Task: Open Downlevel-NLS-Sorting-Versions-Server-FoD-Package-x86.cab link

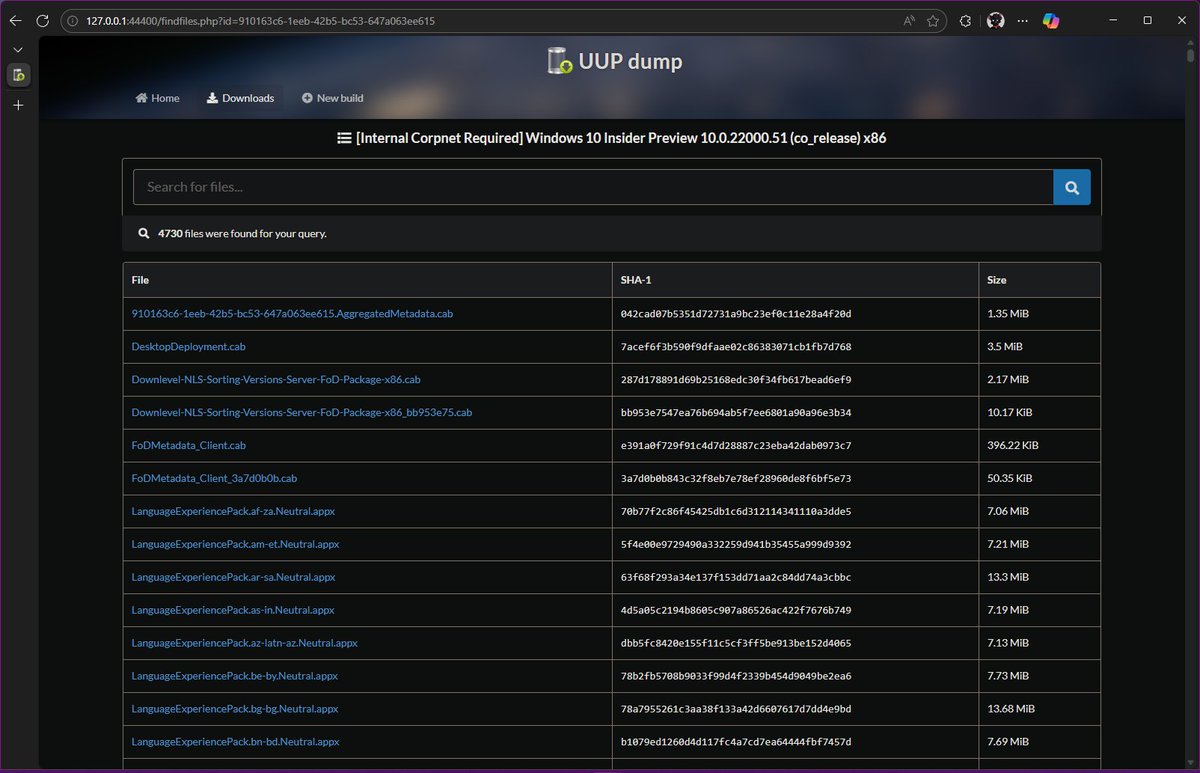Action: pyautogui.click(x=276, y=379)
